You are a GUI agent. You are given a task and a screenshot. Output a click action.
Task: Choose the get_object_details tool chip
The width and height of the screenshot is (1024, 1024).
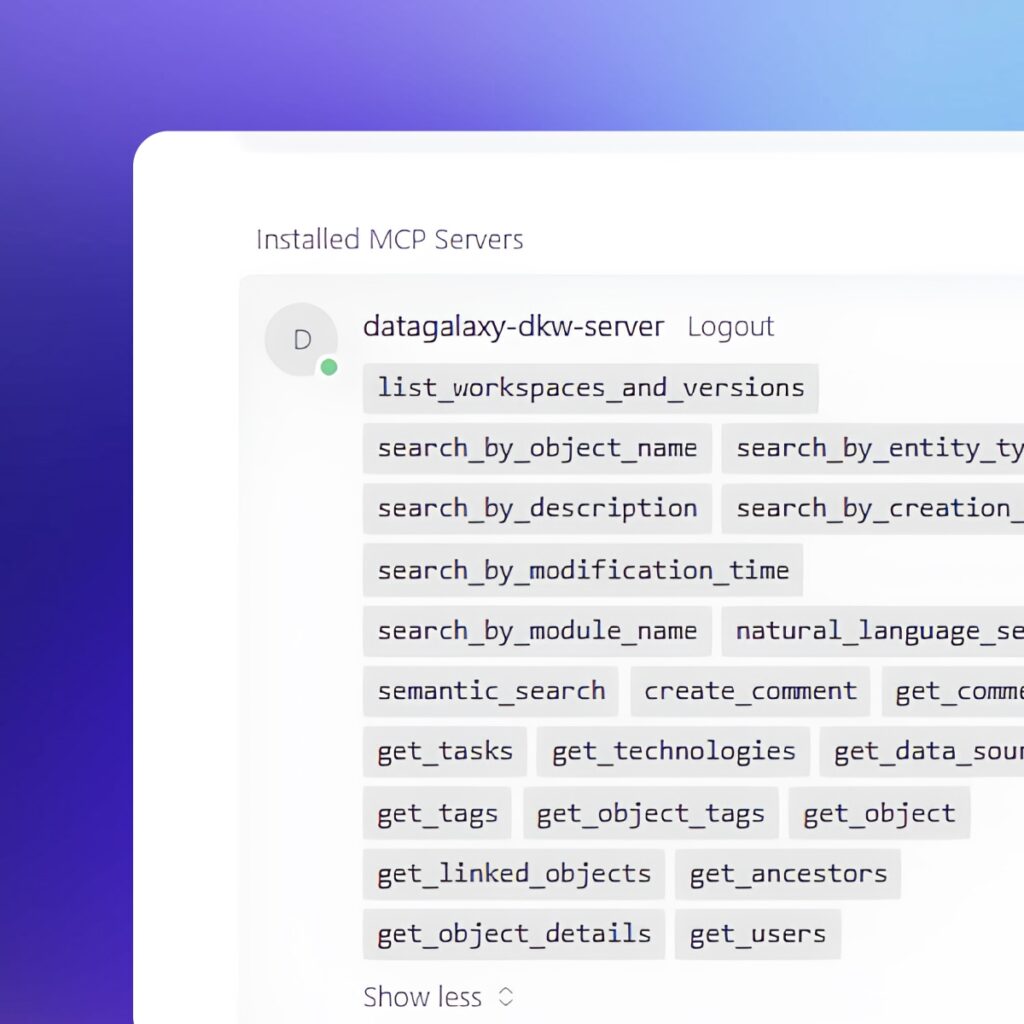(x=514, y=934)
